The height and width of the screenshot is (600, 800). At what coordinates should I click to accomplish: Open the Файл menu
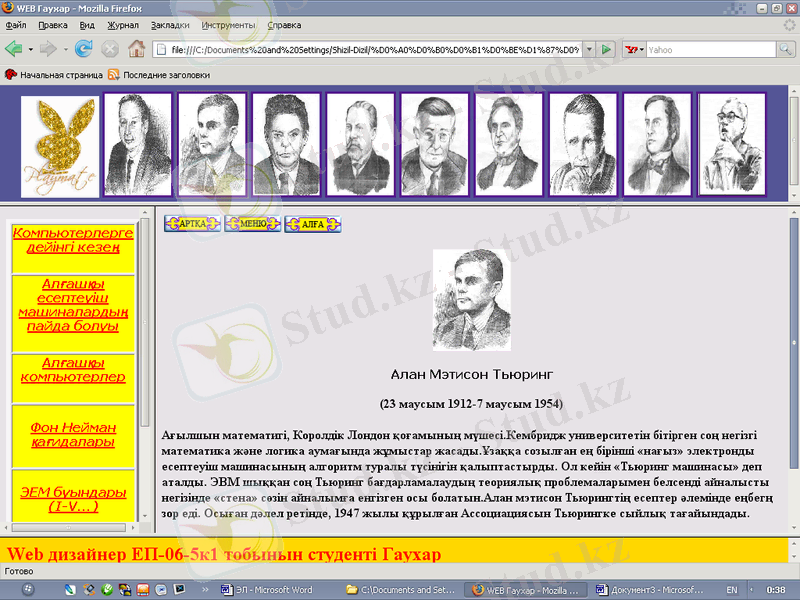(x=16, y=25)
